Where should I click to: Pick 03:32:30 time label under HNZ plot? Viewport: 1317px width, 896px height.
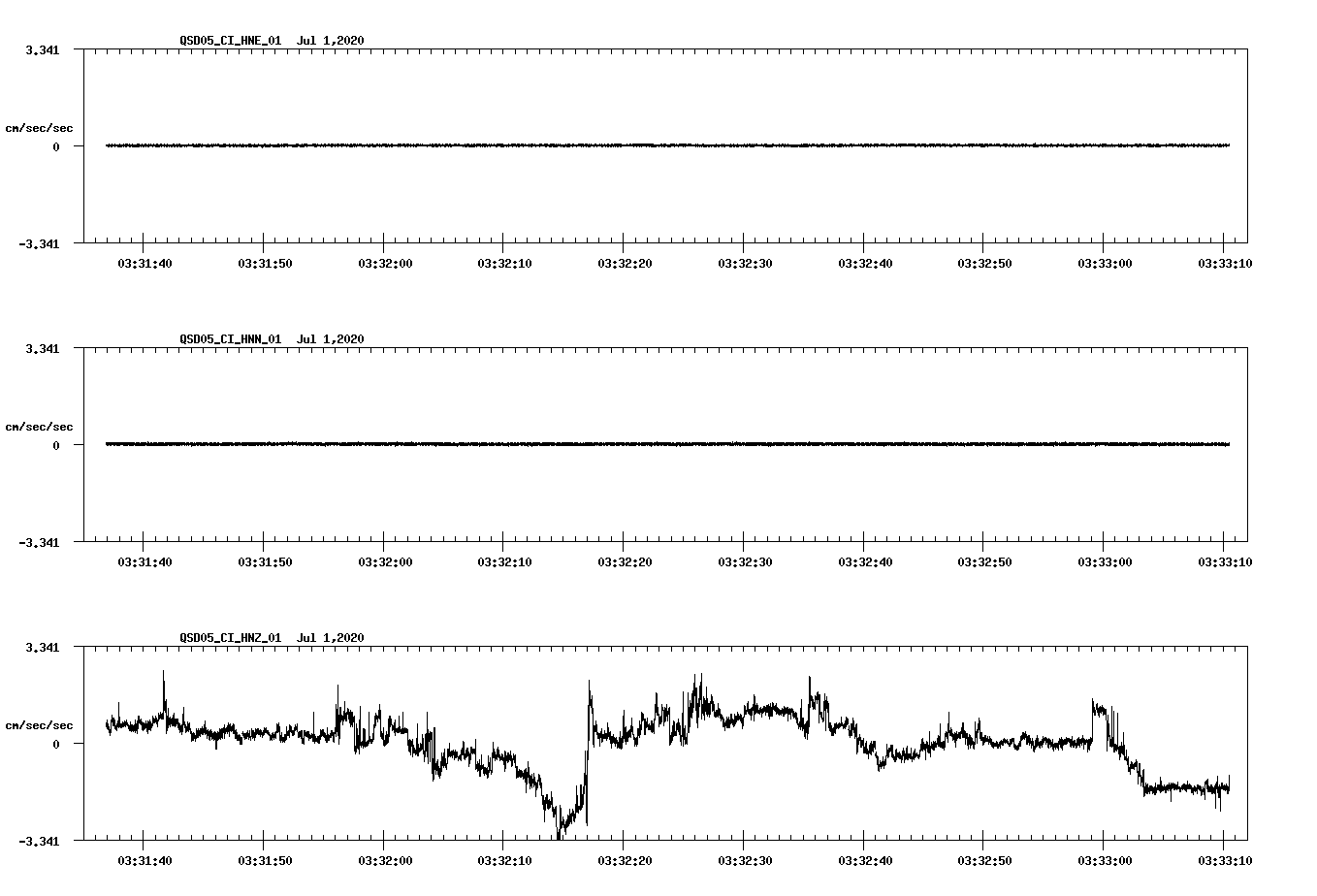[x=745, y=860]
